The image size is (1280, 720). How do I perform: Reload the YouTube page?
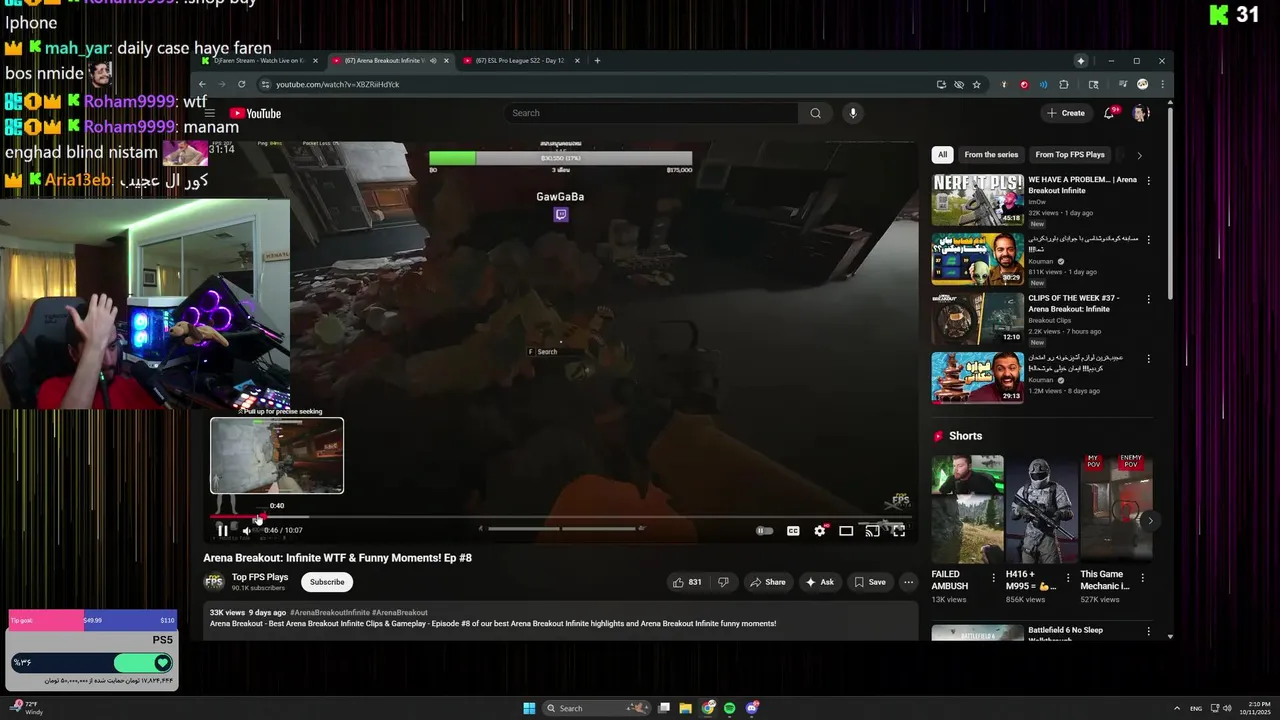243,85
